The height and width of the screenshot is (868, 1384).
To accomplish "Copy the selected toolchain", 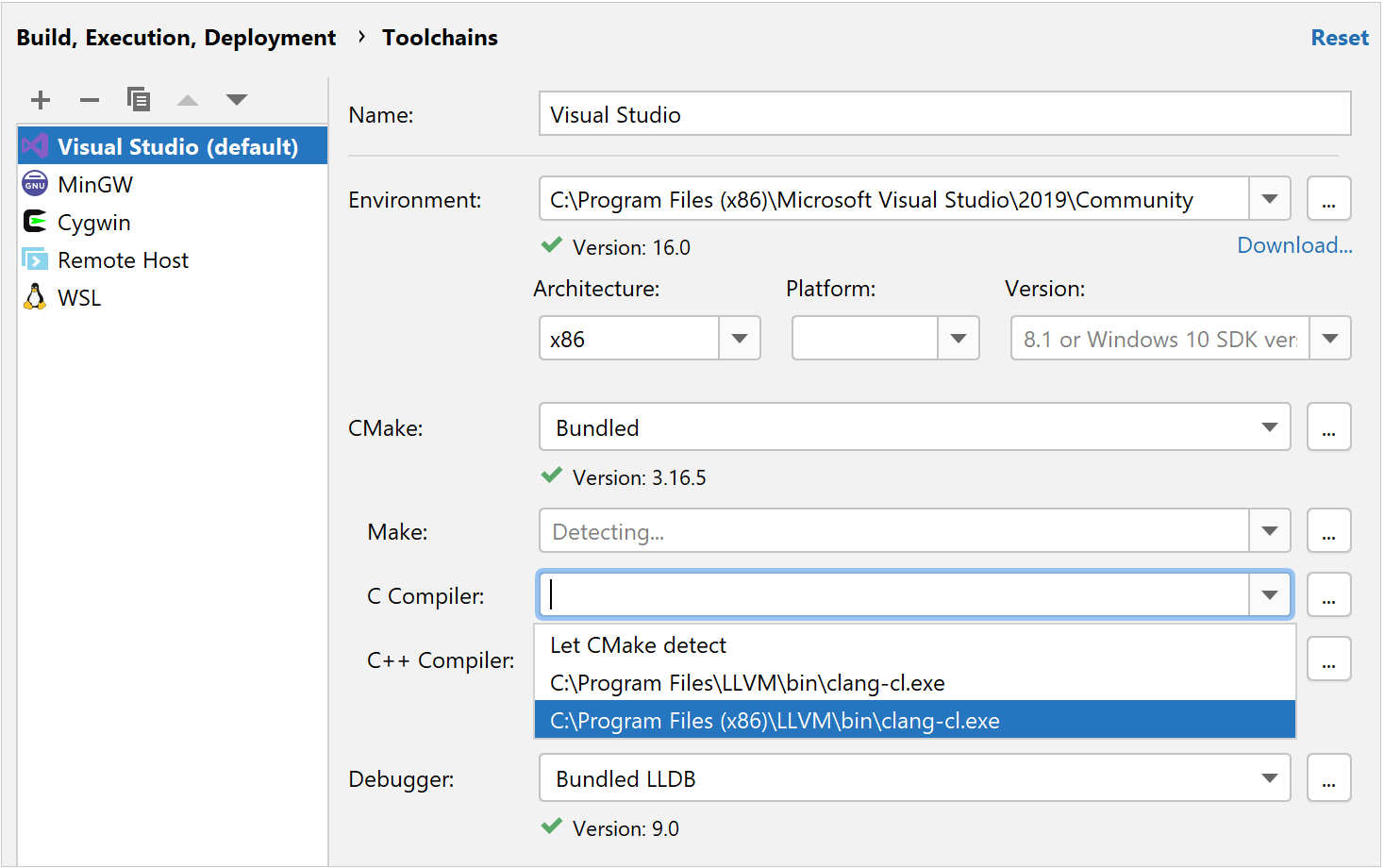I will point(139,99).
